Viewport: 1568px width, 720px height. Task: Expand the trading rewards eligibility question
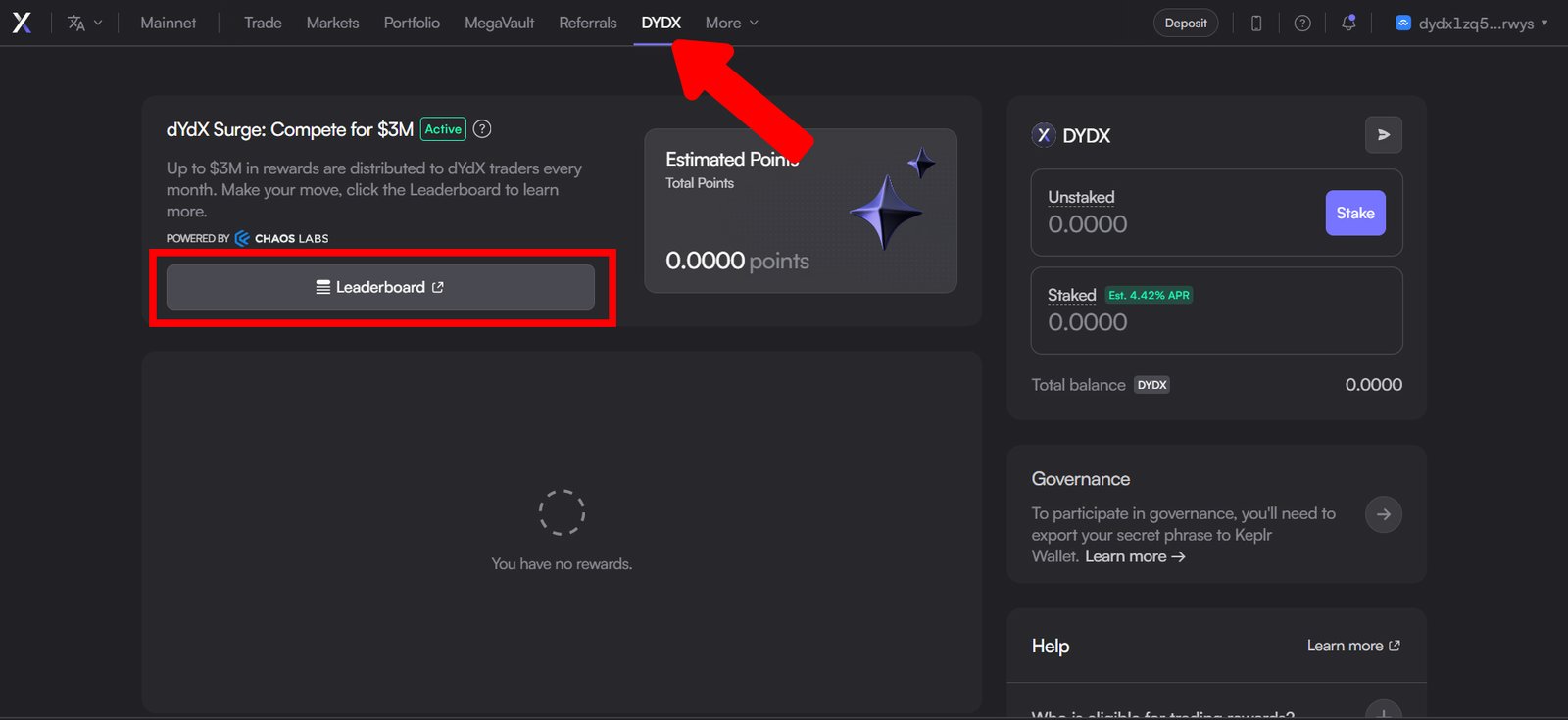tap(1383, 712)
